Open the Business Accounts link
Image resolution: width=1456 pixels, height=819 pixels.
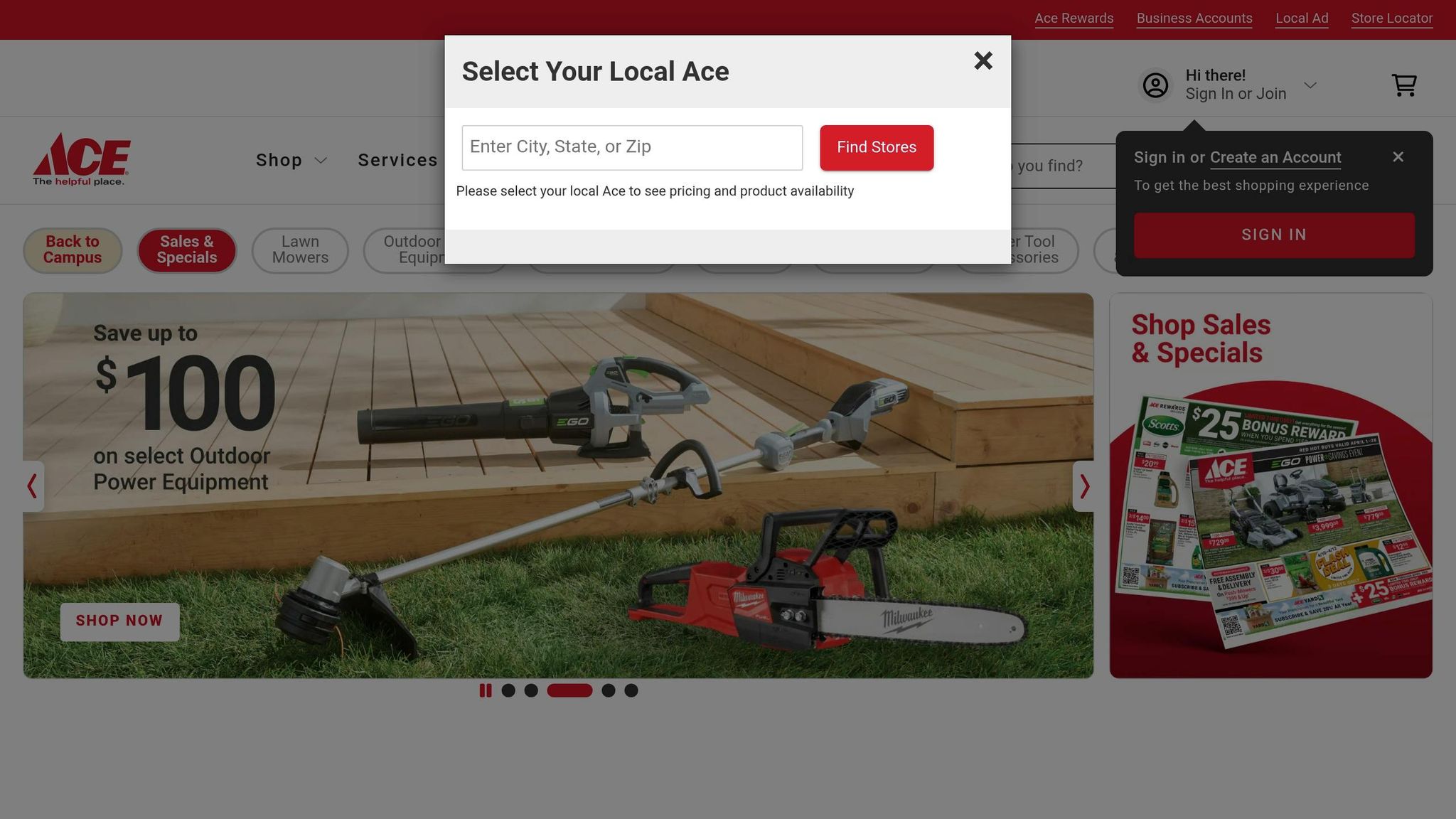coord(1194,18)
